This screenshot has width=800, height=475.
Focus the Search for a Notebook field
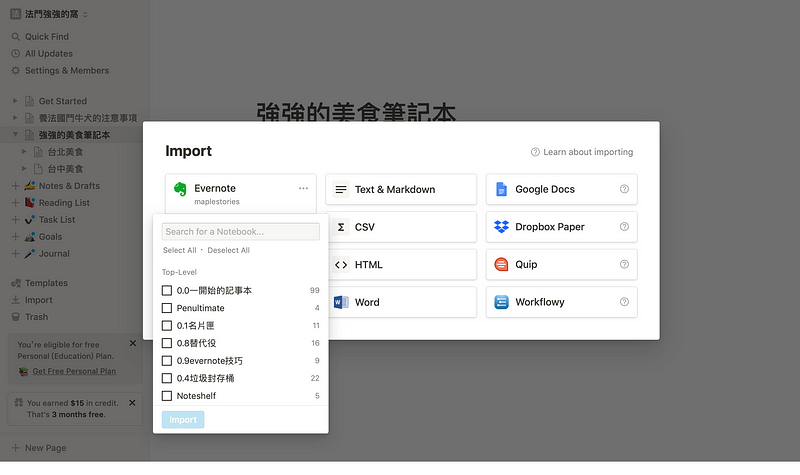[x=241, y=232]
